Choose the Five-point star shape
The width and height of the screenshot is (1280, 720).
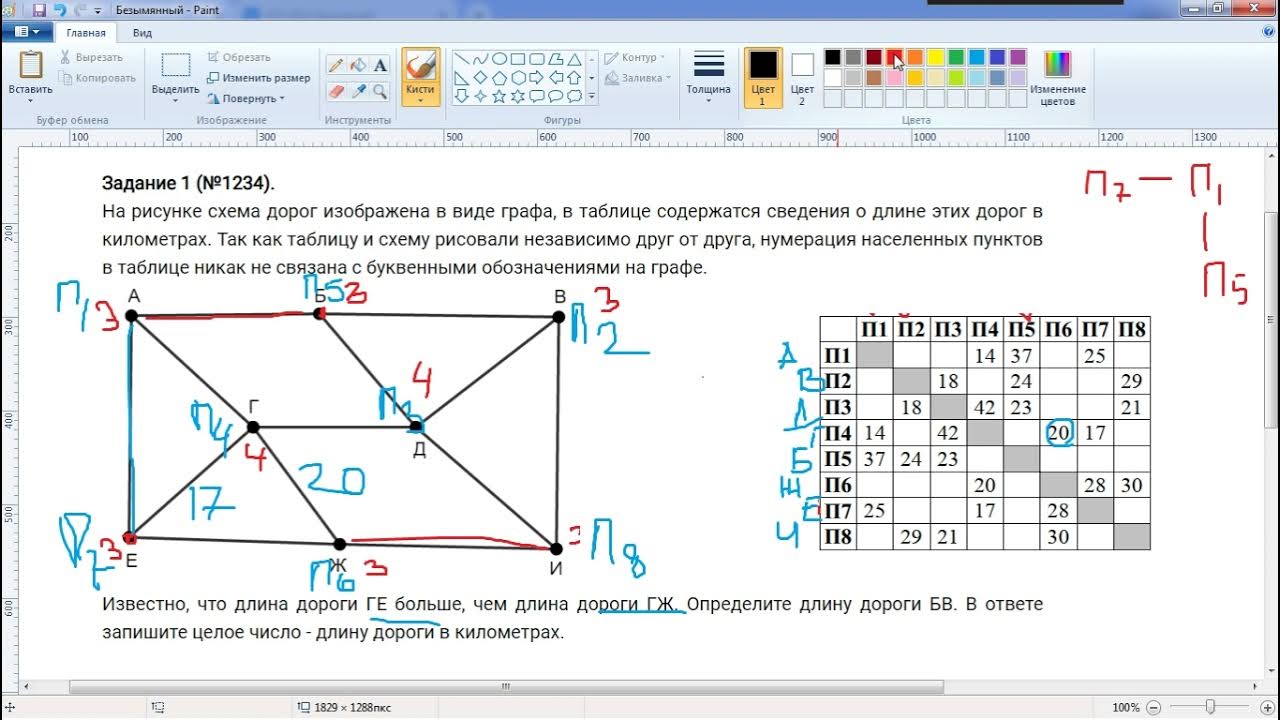tap(499, 96)
